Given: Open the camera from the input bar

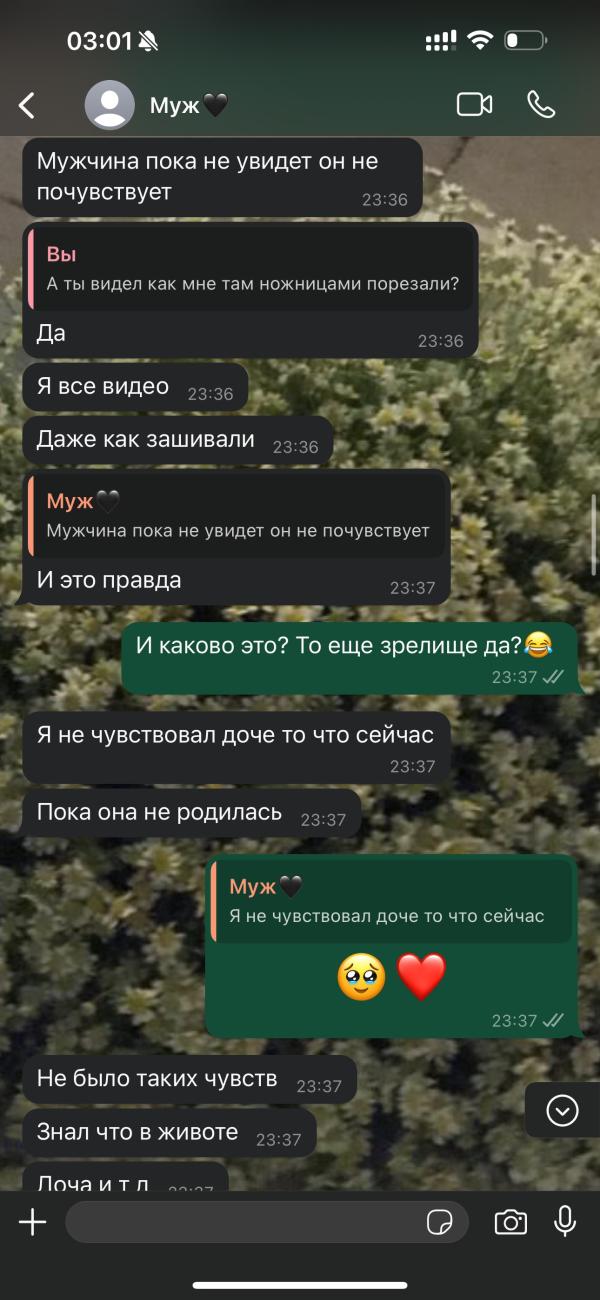Looking at the screenshot, I should [511, 1222].
